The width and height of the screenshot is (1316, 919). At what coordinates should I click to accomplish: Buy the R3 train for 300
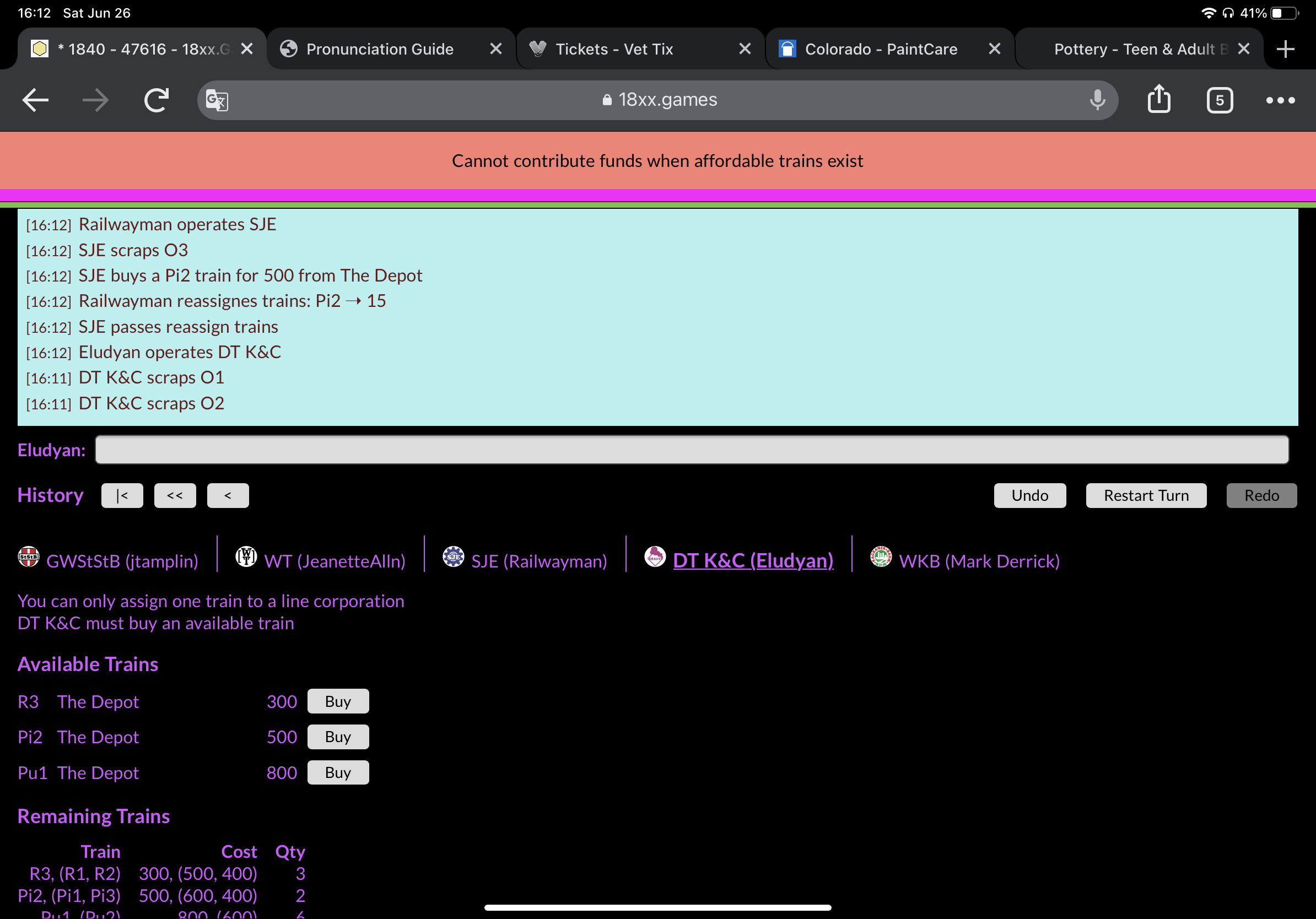(338, 701)
